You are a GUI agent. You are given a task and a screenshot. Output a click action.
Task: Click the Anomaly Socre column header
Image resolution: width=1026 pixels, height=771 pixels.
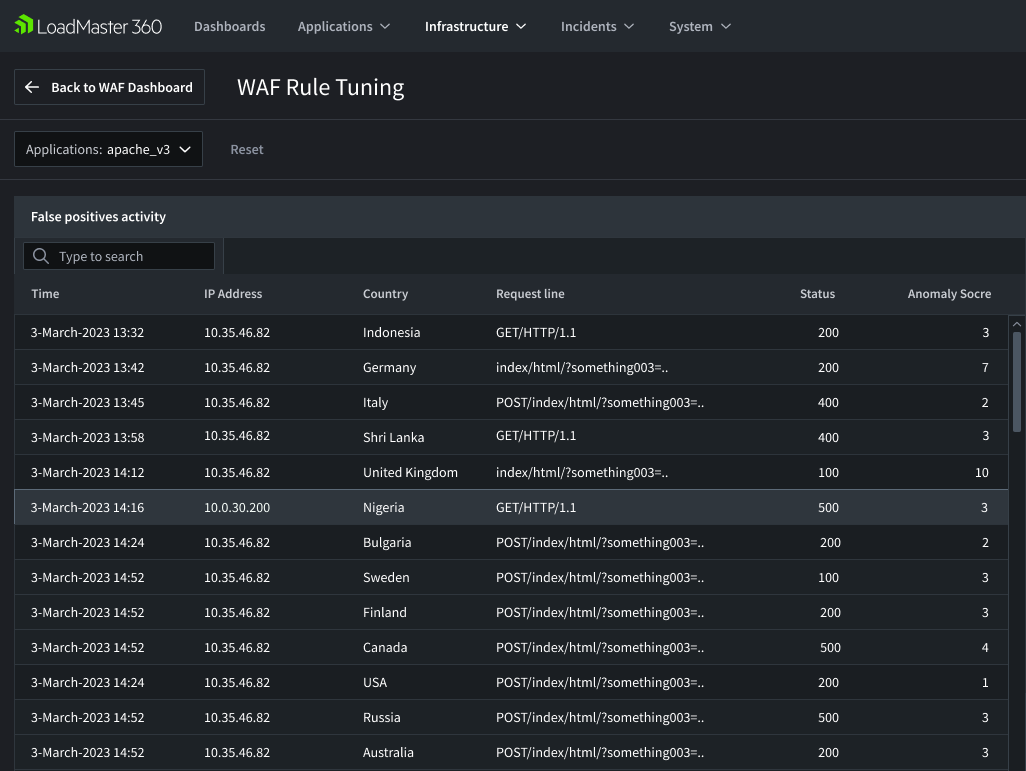tap(949, 293)
